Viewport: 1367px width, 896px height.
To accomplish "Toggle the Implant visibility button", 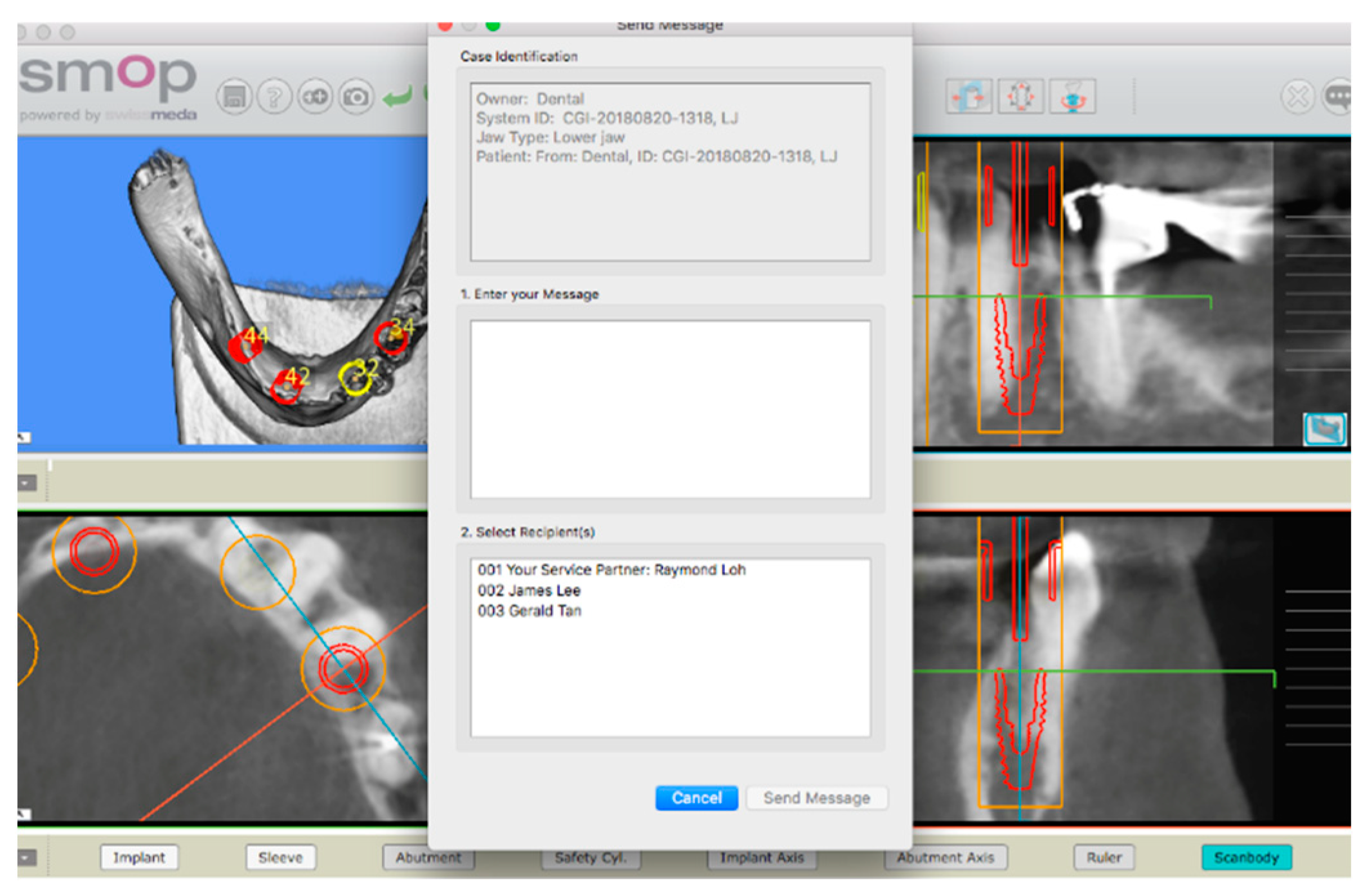I will (139, 857).
